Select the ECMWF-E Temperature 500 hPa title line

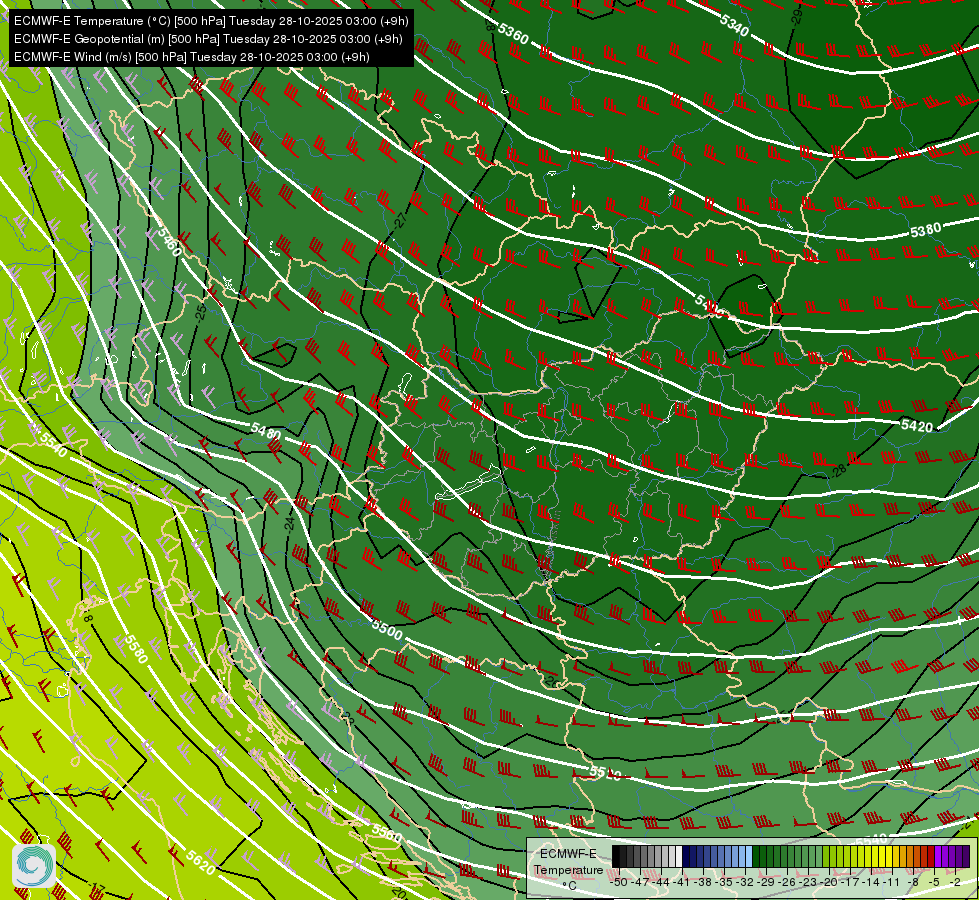[x=211, y=21]
